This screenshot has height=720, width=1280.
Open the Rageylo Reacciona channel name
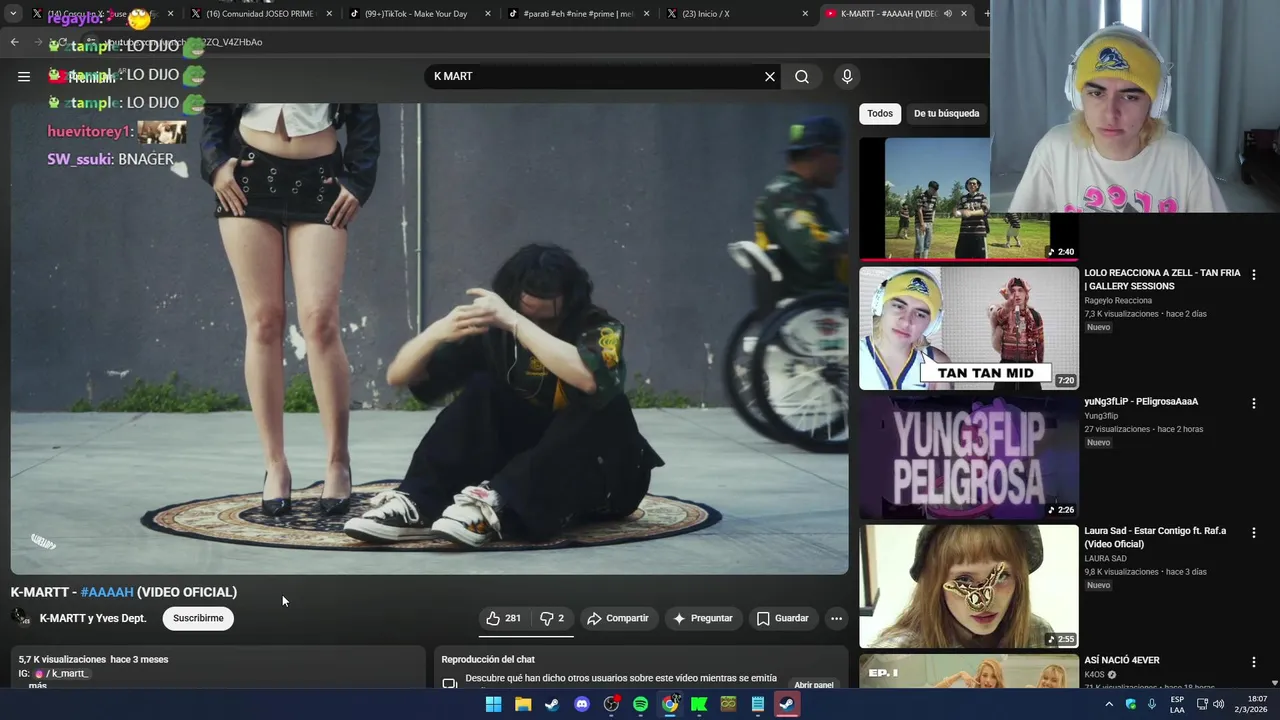[x=1118, y=300]
